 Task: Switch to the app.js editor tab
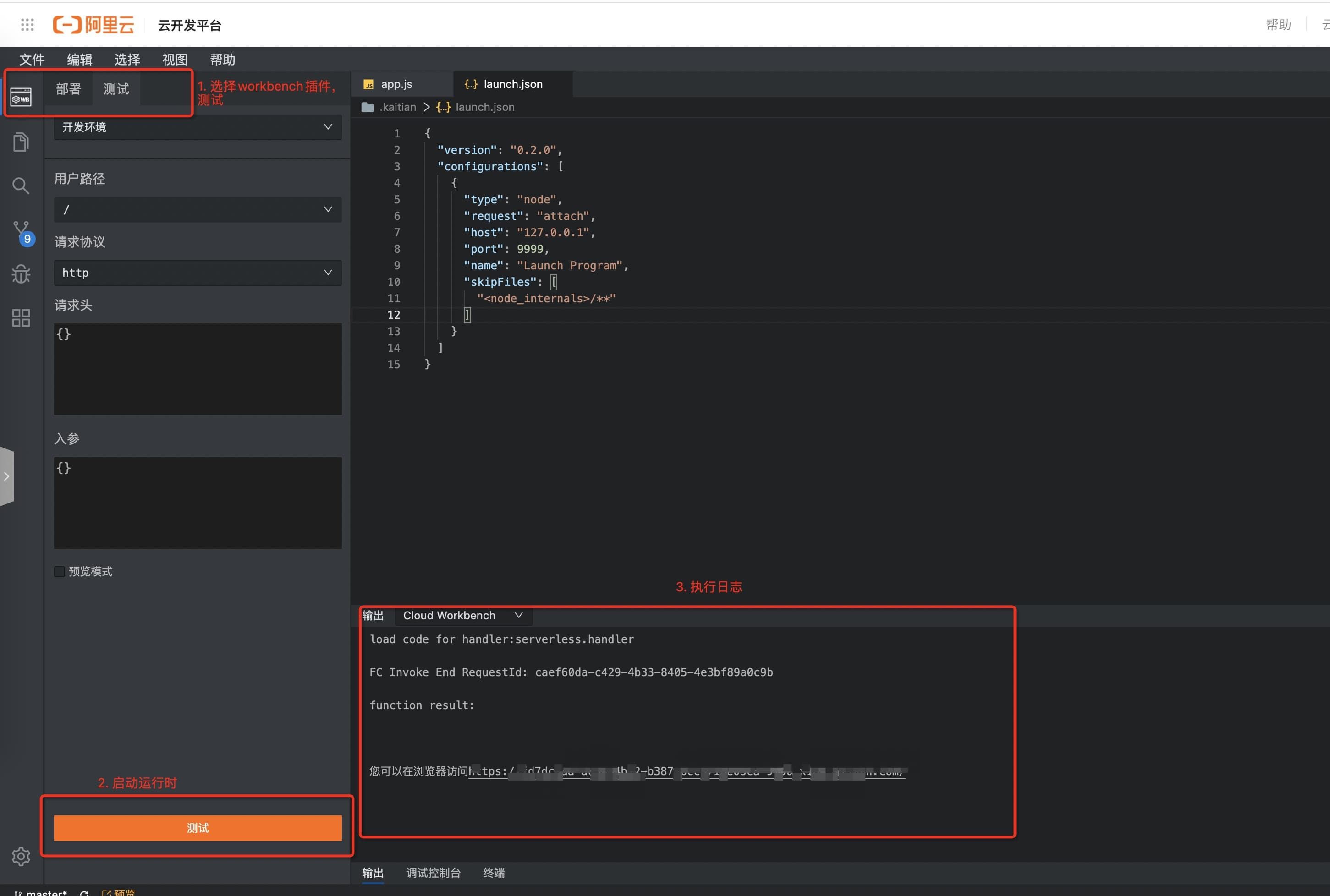tap(402, 84)
